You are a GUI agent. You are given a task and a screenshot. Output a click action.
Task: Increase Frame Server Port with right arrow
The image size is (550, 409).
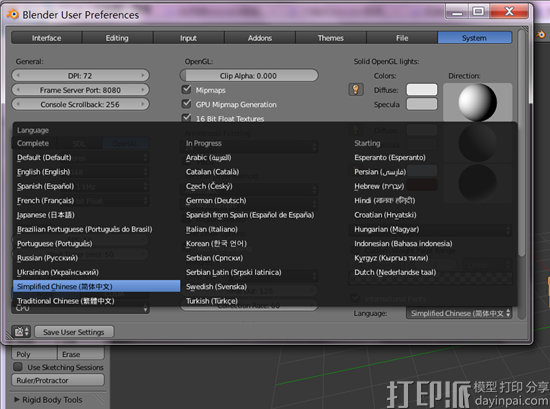pyautogui.click(x=143, y=90)
